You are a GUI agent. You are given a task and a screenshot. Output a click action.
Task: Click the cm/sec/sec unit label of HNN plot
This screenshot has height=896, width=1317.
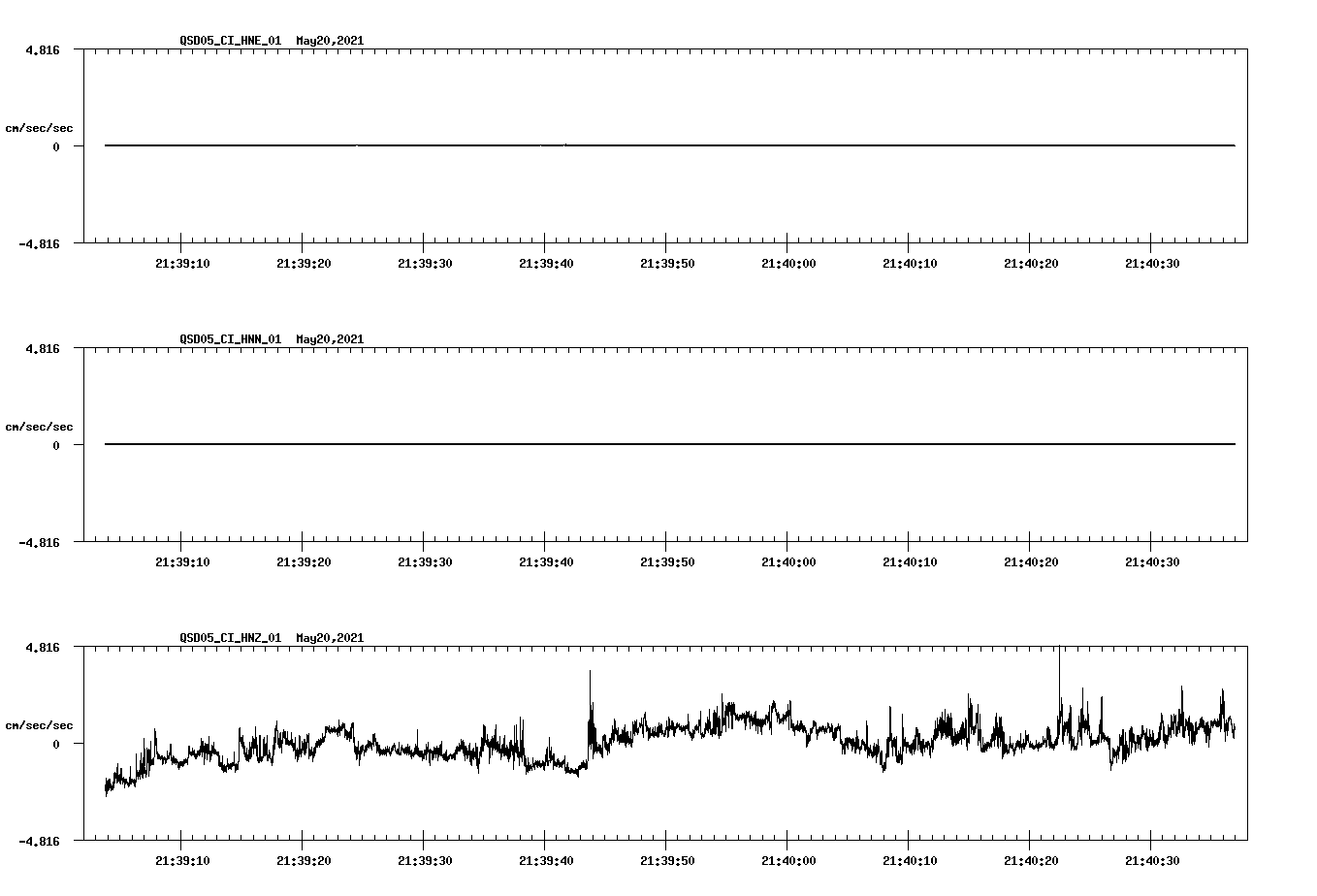click(39, 427)
